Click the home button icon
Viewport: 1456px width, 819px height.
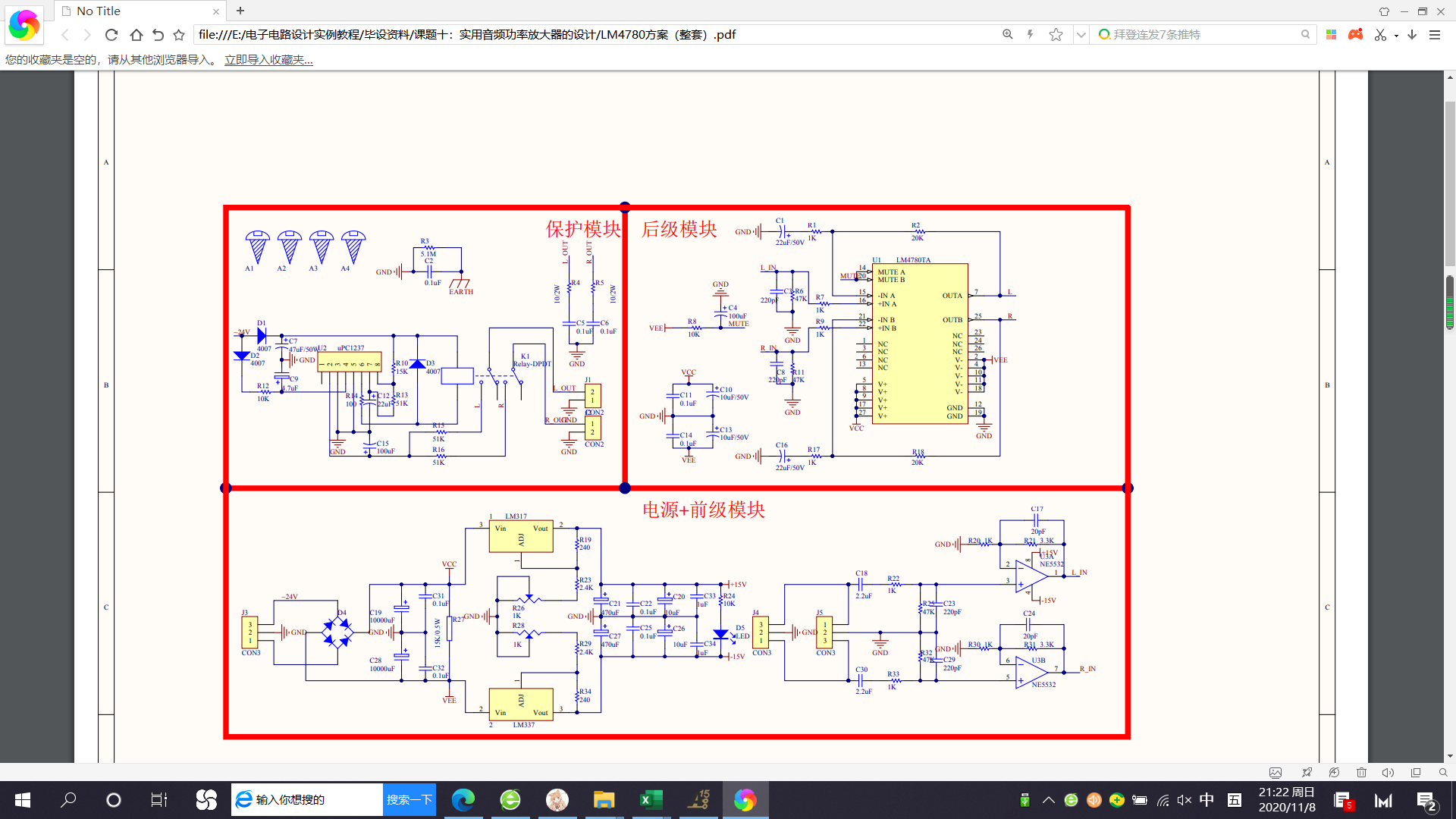coord(136,35)
